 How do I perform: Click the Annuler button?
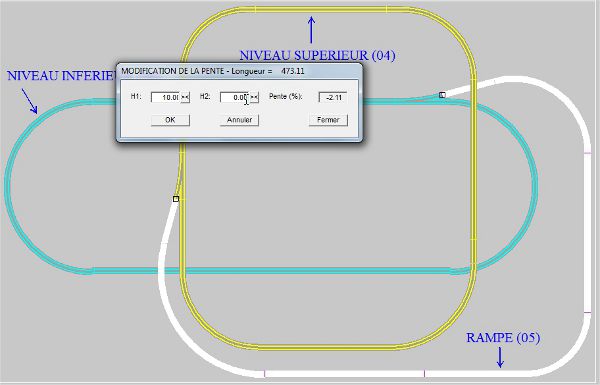point(239,120)
